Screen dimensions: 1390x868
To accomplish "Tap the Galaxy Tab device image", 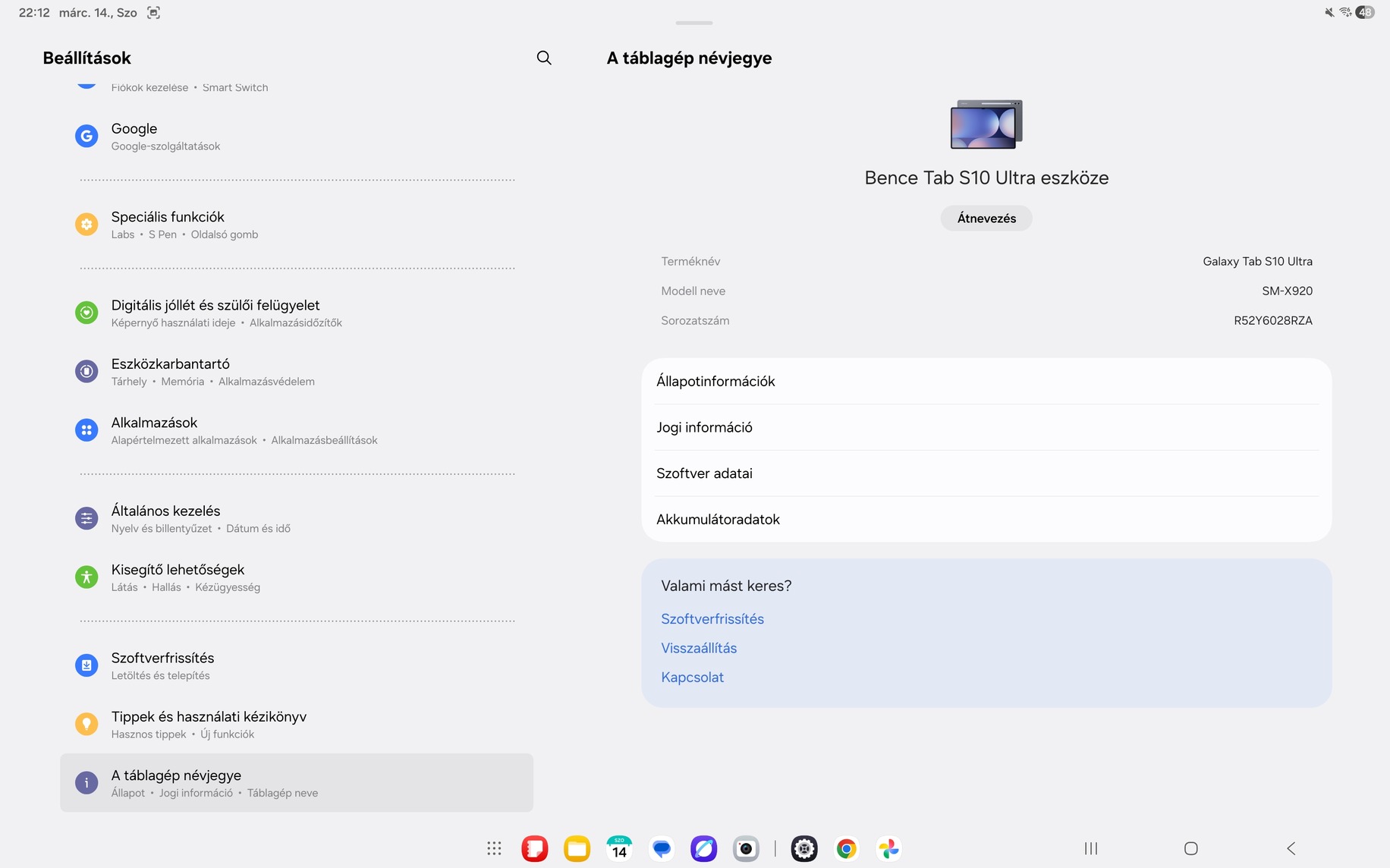I will coord(986,124).
